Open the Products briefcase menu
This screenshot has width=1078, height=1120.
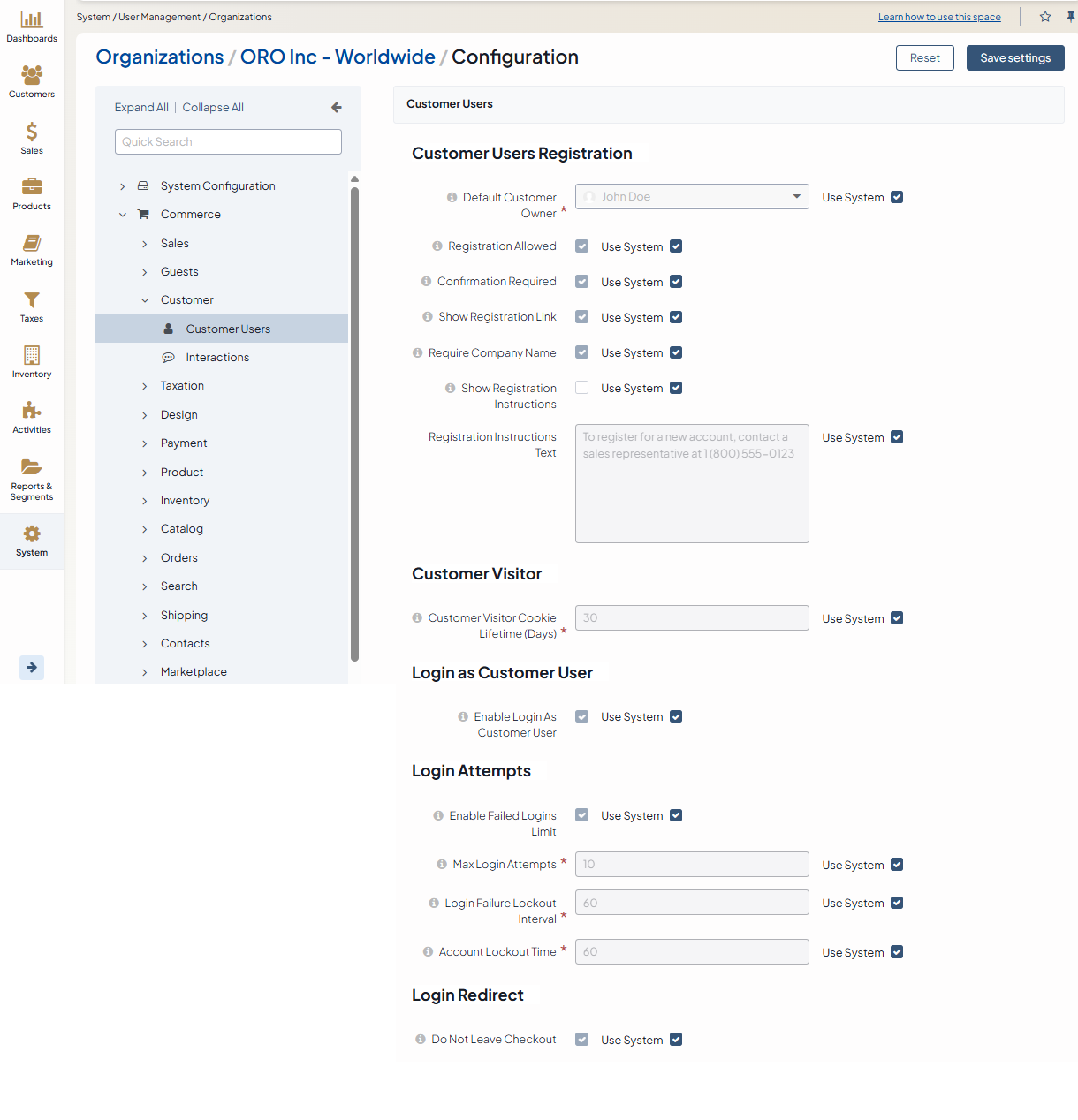32,194
